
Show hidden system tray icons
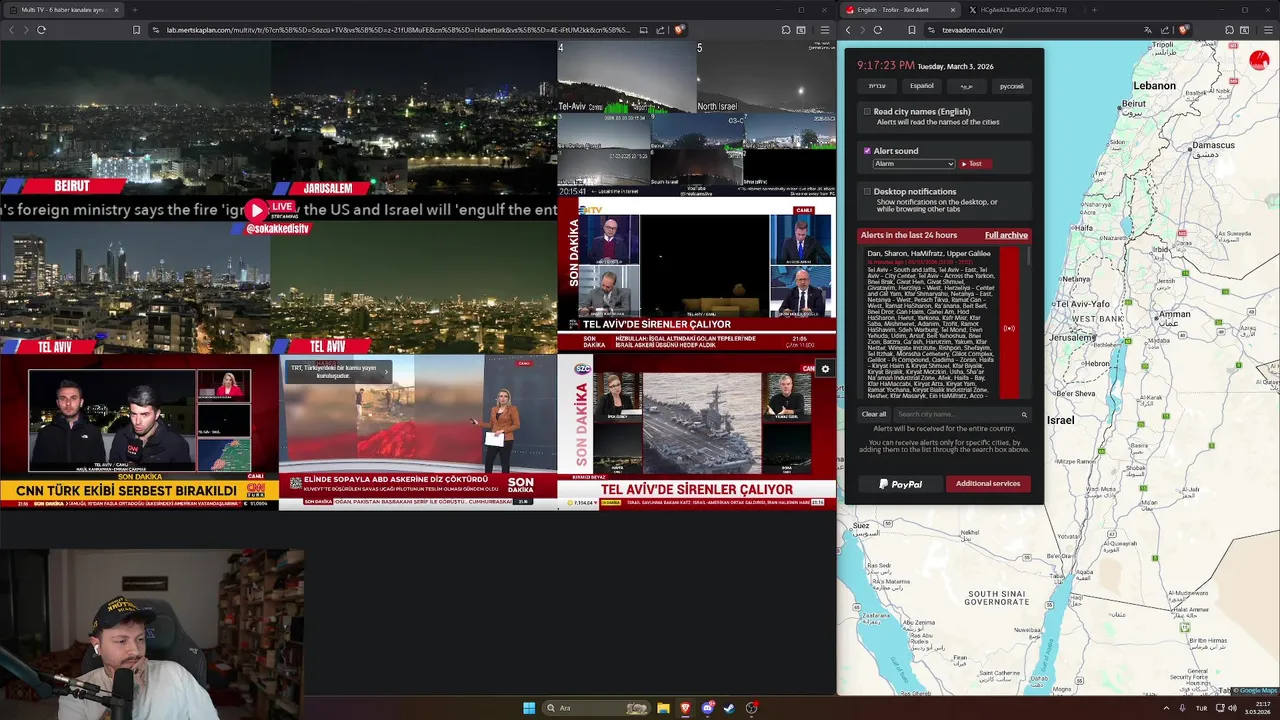(x=1166, y=708)
